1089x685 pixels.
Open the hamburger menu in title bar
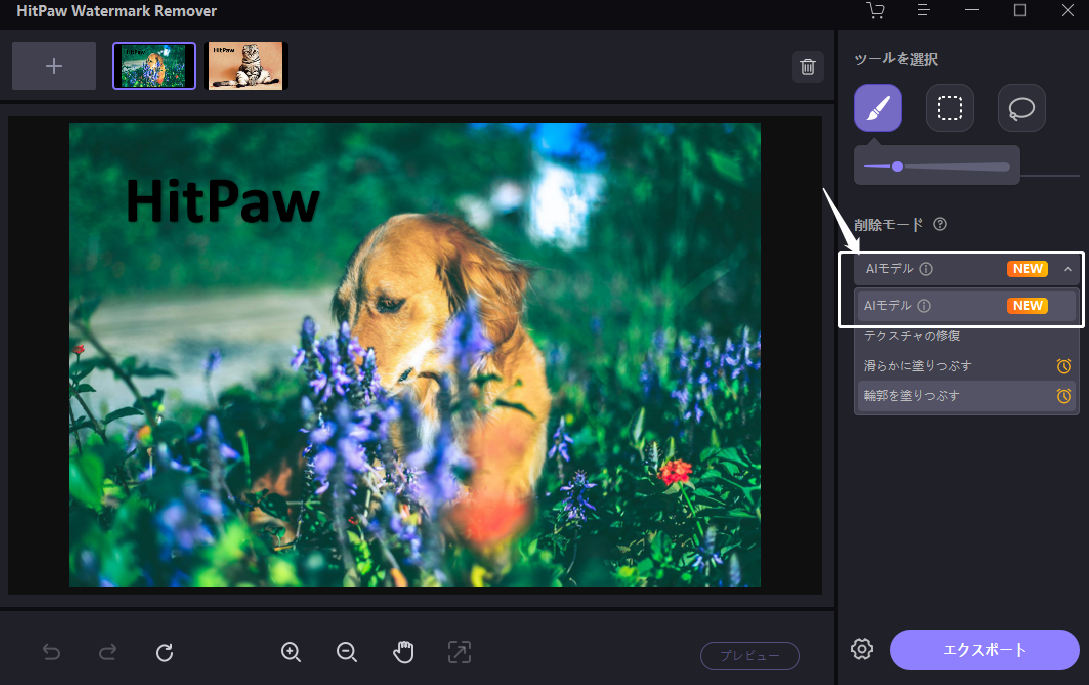tap(923, 10)
